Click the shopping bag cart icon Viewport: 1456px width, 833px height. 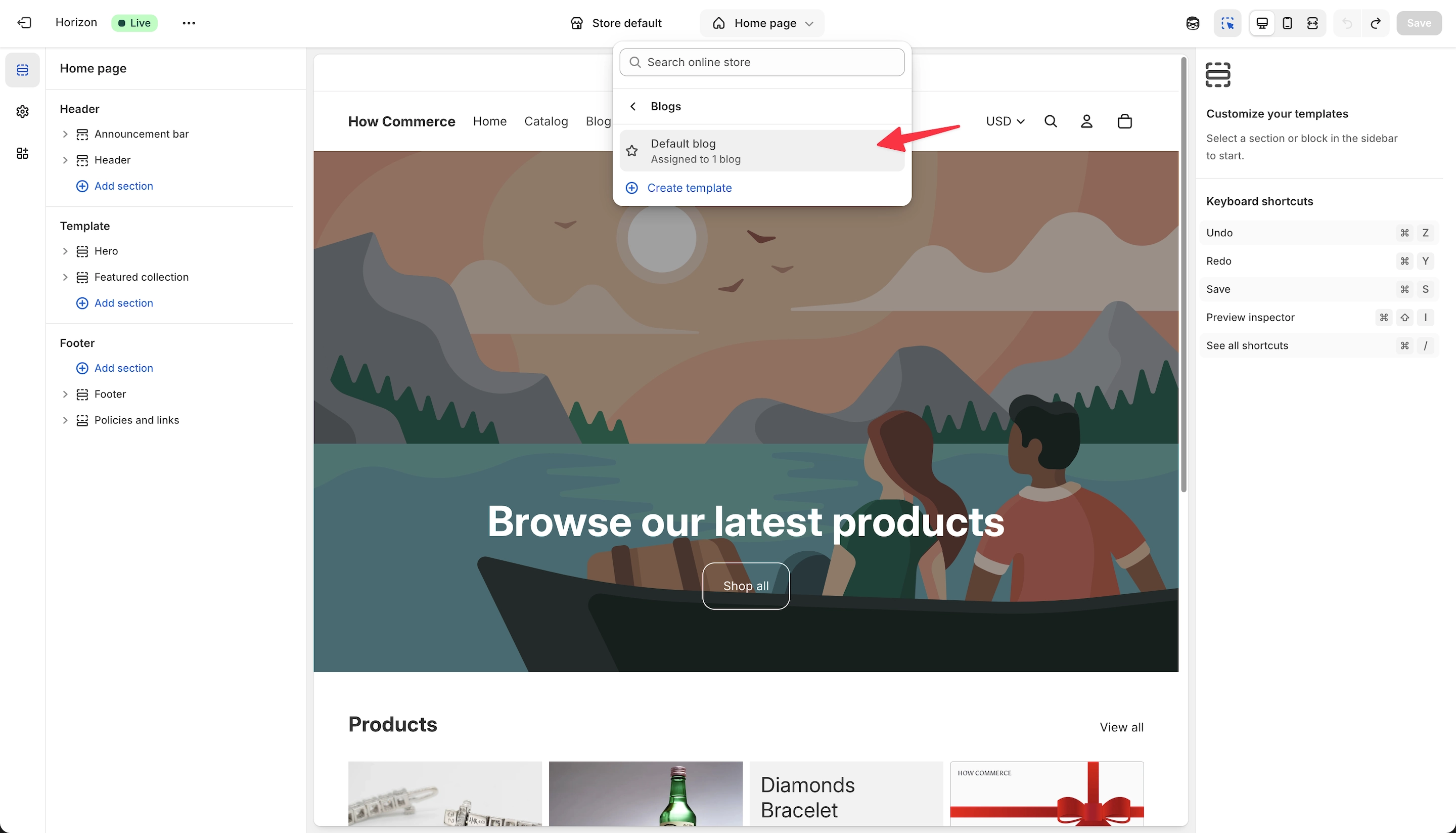pyautogui.click(x=1124, y=121)
